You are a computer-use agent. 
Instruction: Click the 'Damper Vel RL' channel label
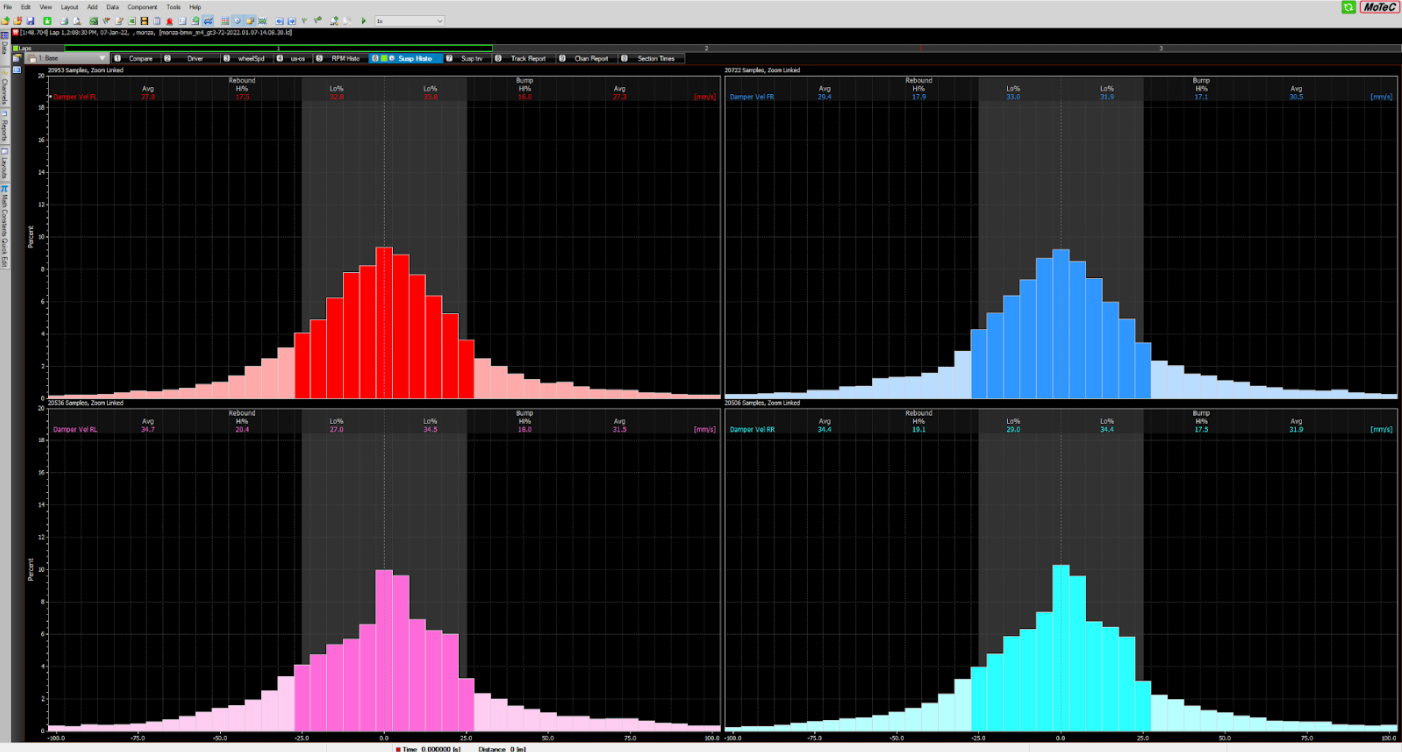pos(75,429)
